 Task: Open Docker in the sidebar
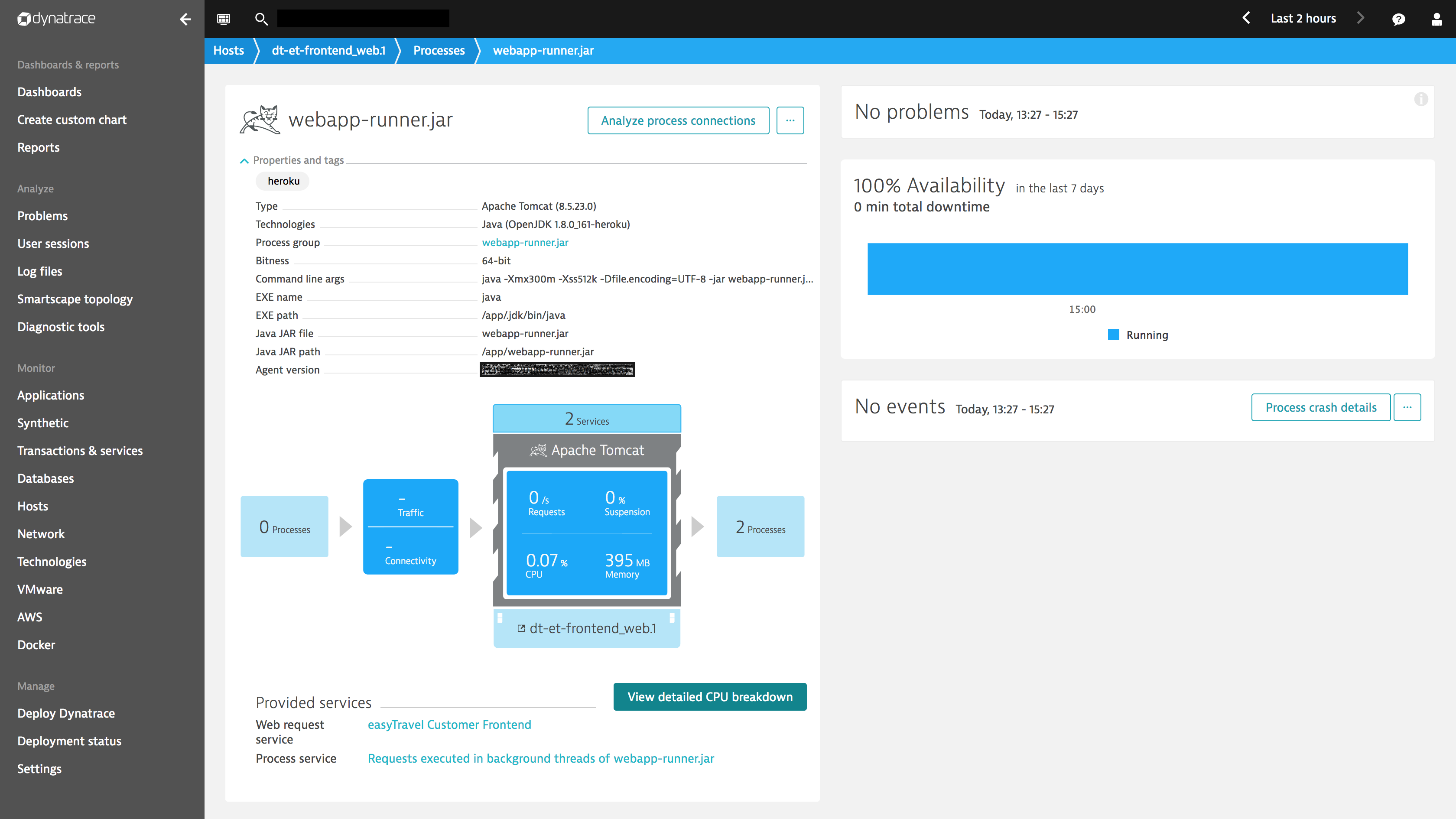click(x=36, y=644)
